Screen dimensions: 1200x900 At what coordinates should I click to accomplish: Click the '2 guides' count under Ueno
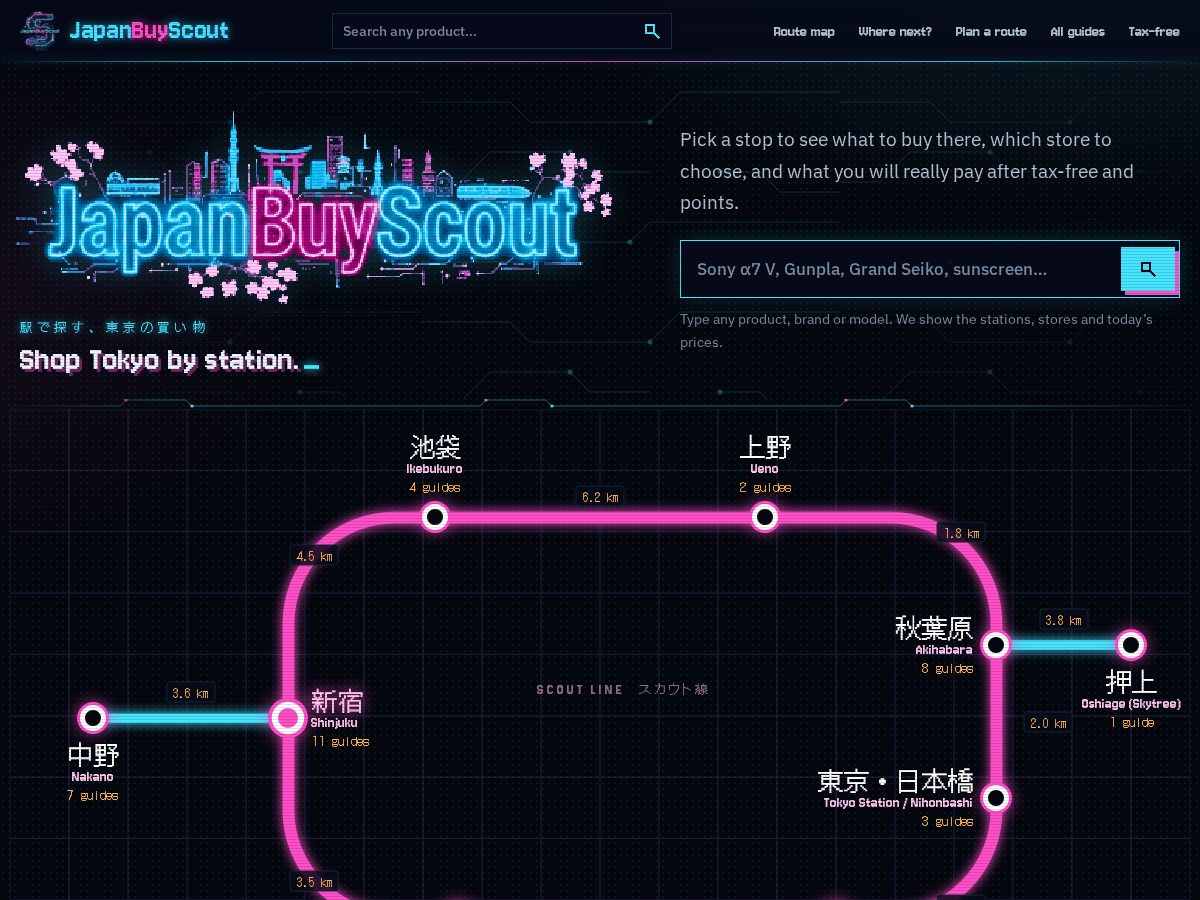pyautogui.click(x=765, y=487)
